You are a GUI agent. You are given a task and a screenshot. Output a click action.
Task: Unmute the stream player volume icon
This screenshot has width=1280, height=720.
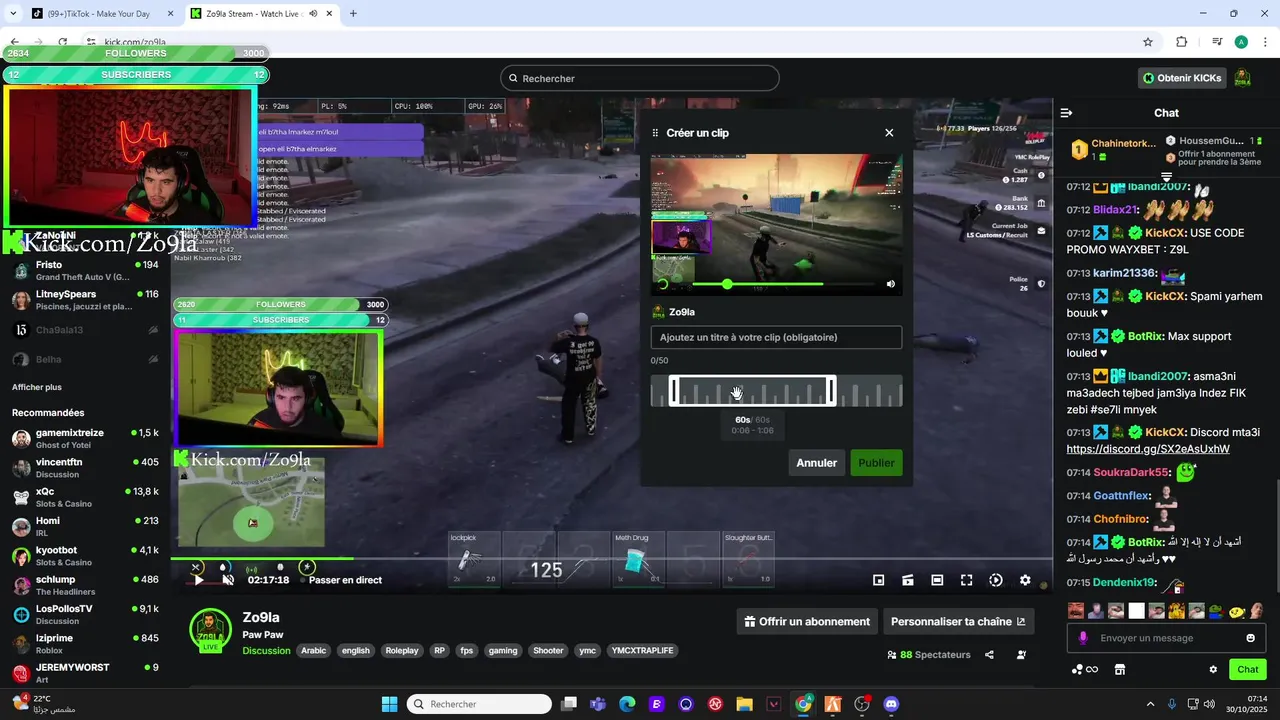(228, 580)
